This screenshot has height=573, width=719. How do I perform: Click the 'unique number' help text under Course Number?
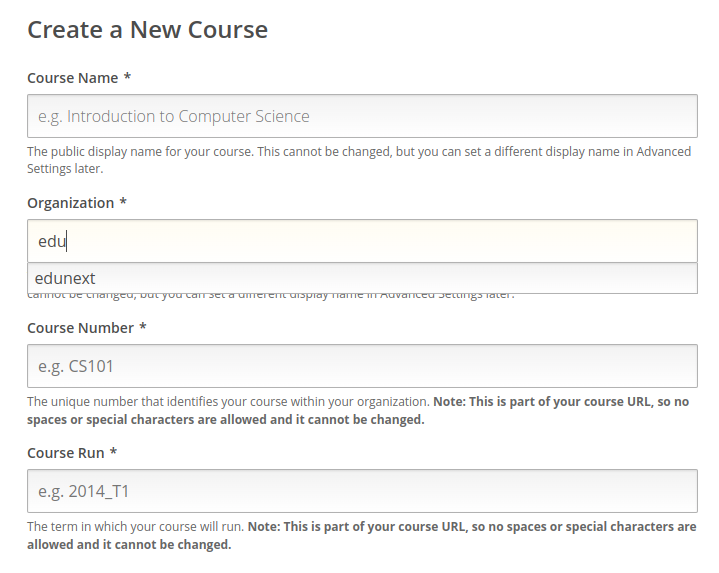click(x=228, y=401)
